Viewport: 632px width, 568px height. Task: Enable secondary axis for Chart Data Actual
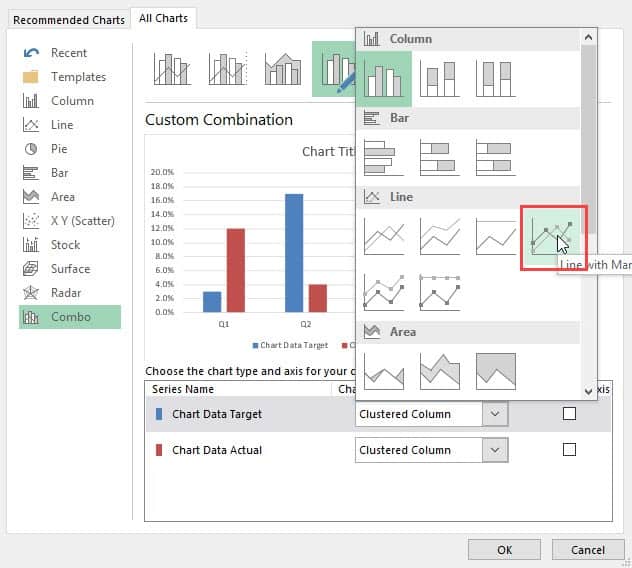[569, 449]
